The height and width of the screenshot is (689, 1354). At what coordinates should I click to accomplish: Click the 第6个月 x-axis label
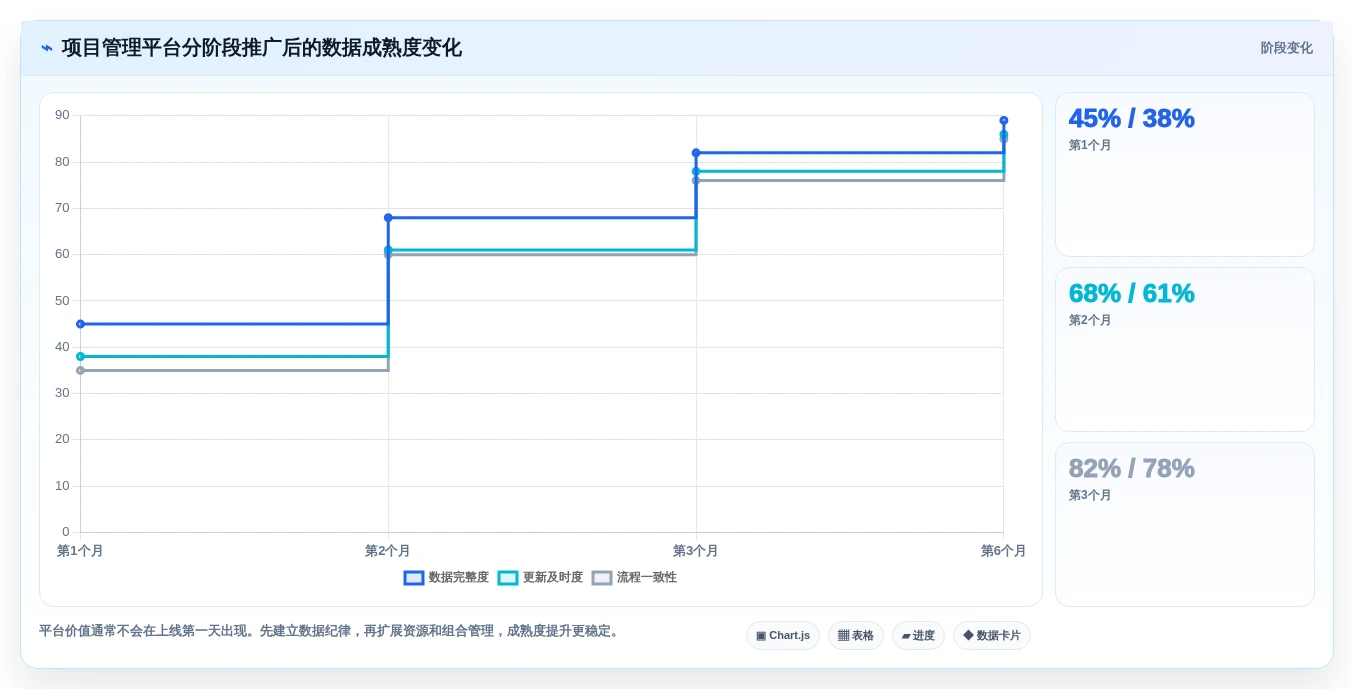[1004, 551]
